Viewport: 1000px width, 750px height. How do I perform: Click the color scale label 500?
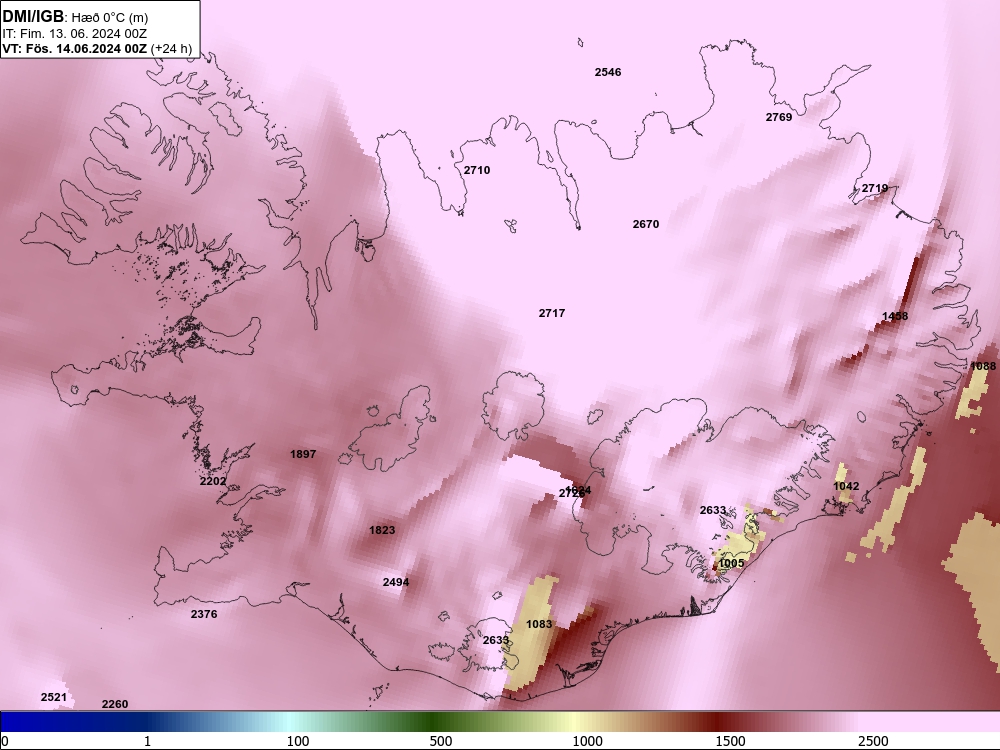click(441, 741)
